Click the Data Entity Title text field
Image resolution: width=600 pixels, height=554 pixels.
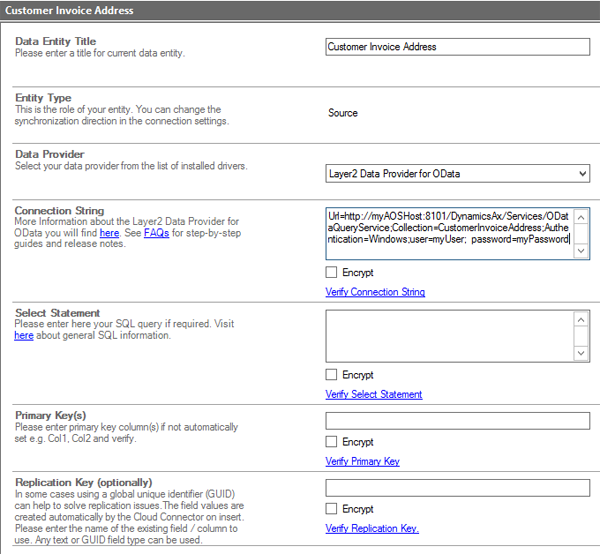pos(457,46)
